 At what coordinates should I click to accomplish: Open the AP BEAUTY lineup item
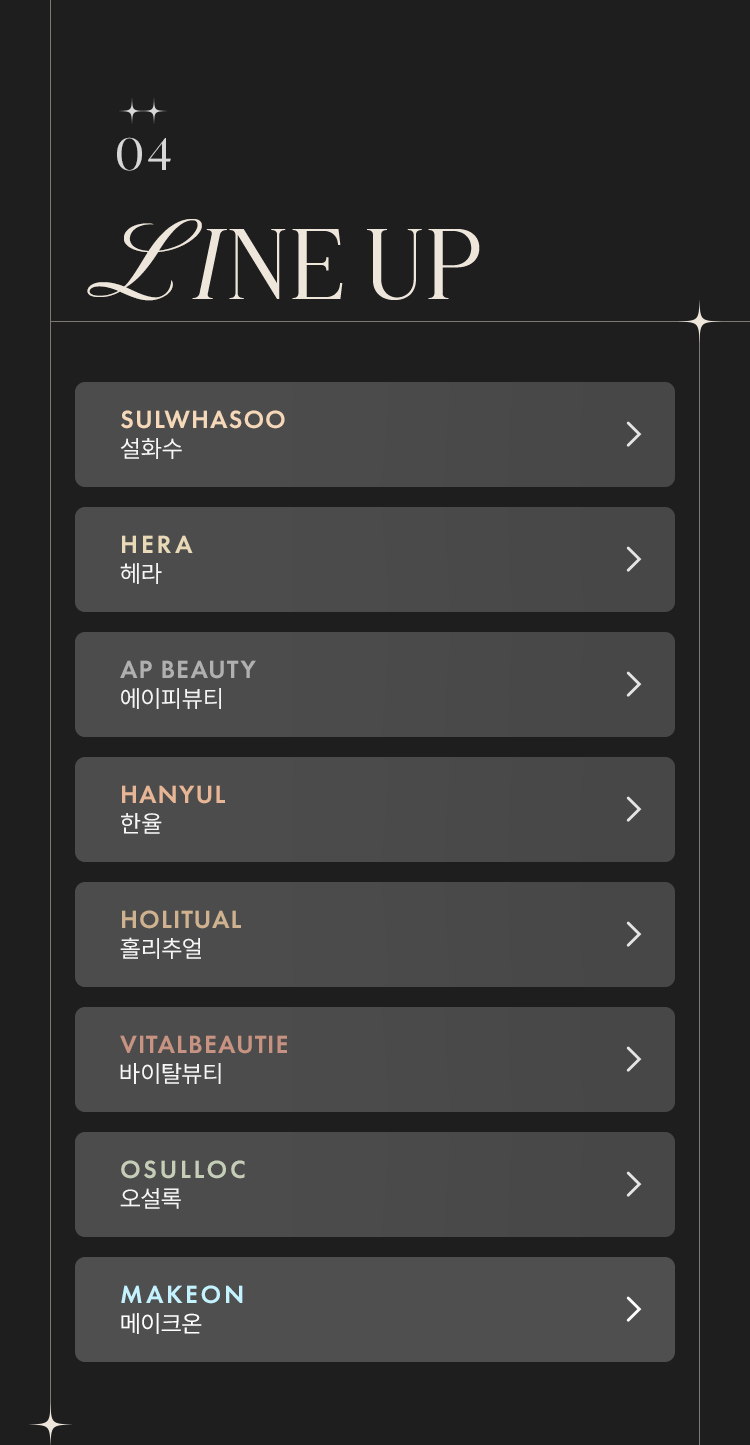pyautogui.click(x=188, y=670)
